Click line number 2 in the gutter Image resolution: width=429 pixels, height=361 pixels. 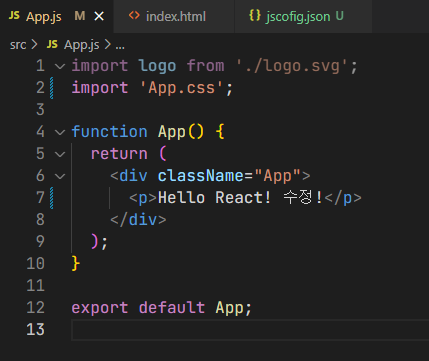click(40, 88)
